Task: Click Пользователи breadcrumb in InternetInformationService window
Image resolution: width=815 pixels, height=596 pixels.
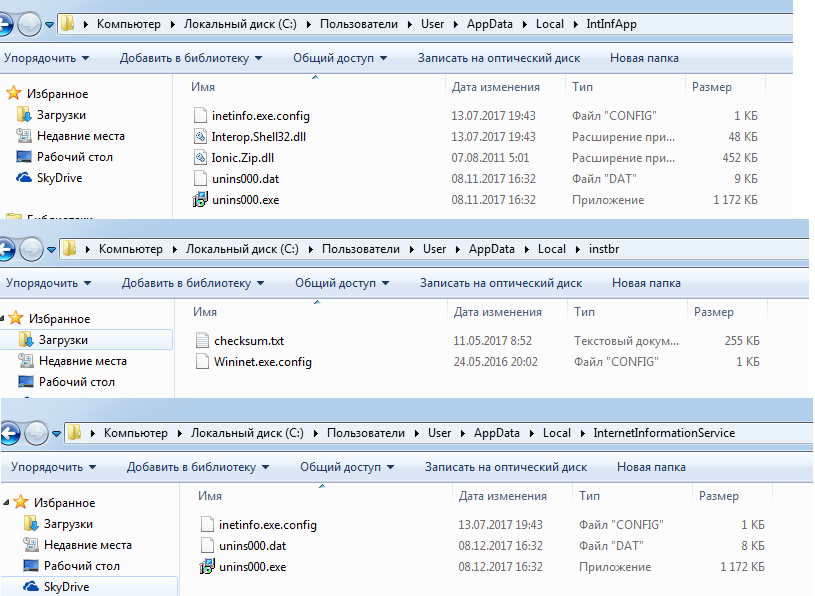Action: click(365, 433)
